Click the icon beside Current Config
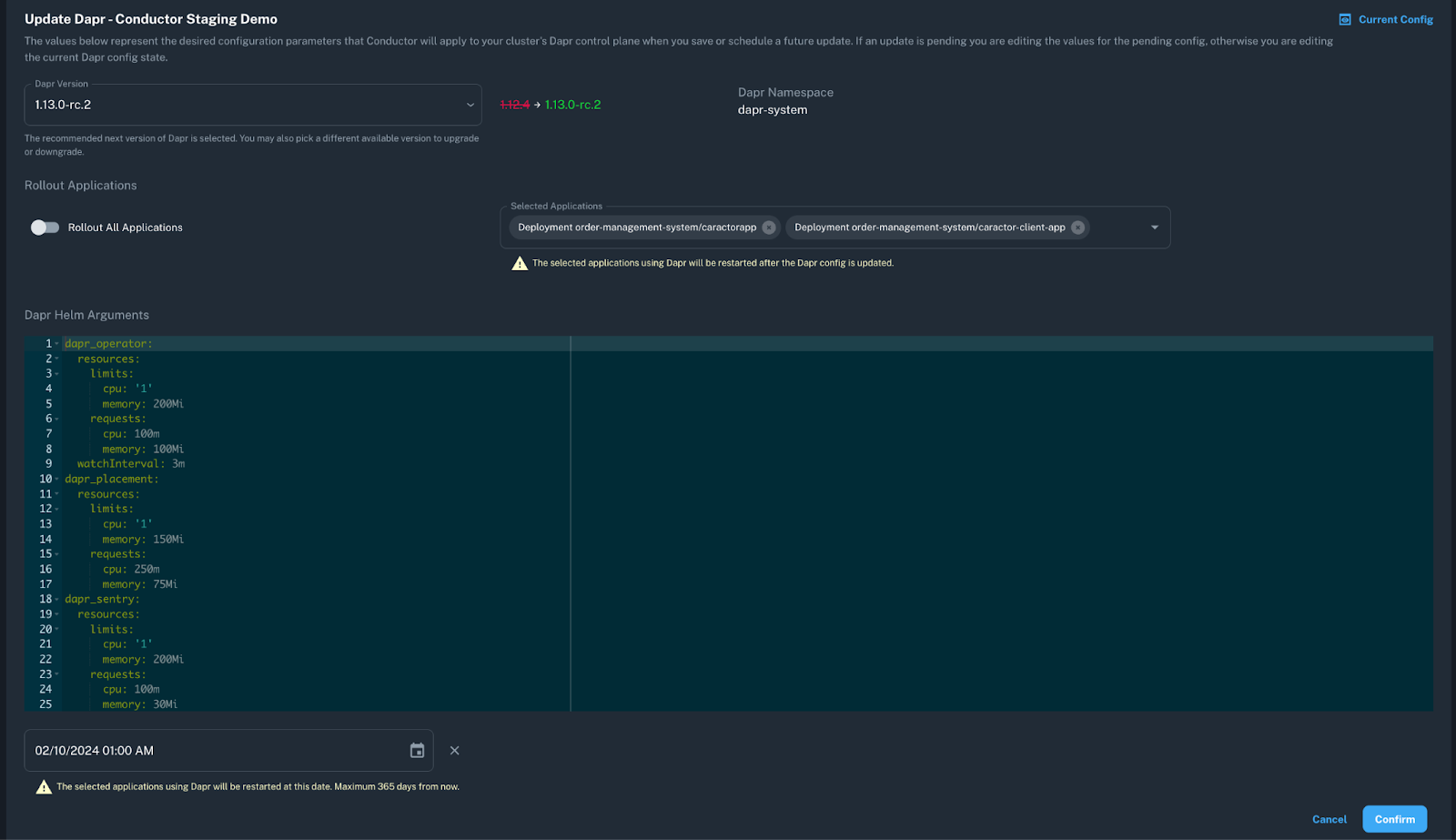The image size is (1456, 840). [x=1346, y=18]
